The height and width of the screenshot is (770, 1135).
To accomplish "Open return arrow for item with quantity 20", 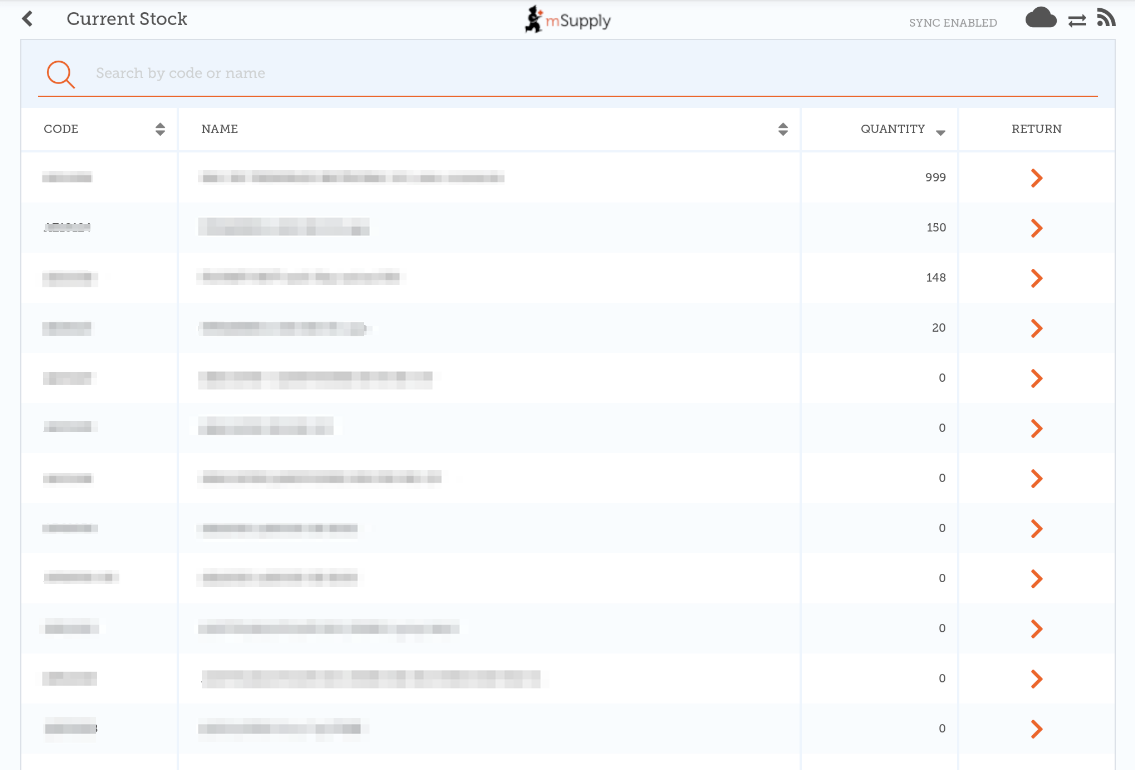I will pyautogui.click(x=1036, y=328).
